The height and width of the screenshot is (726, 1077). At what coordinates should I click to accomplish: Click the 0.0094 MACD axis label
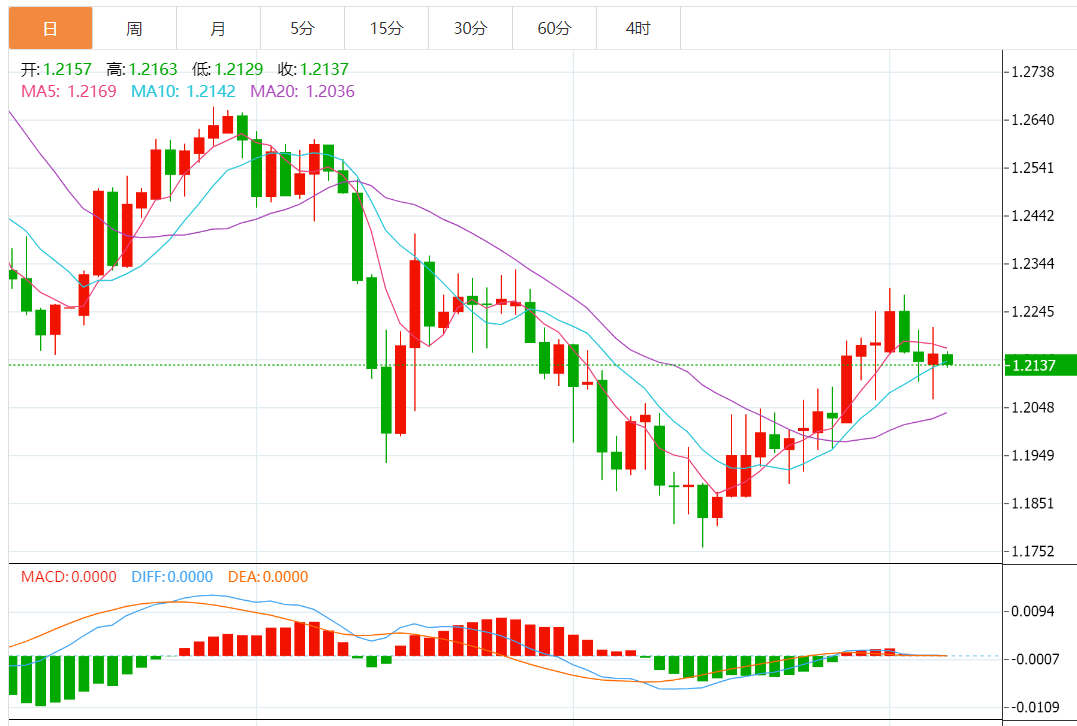pos(1033,611)
